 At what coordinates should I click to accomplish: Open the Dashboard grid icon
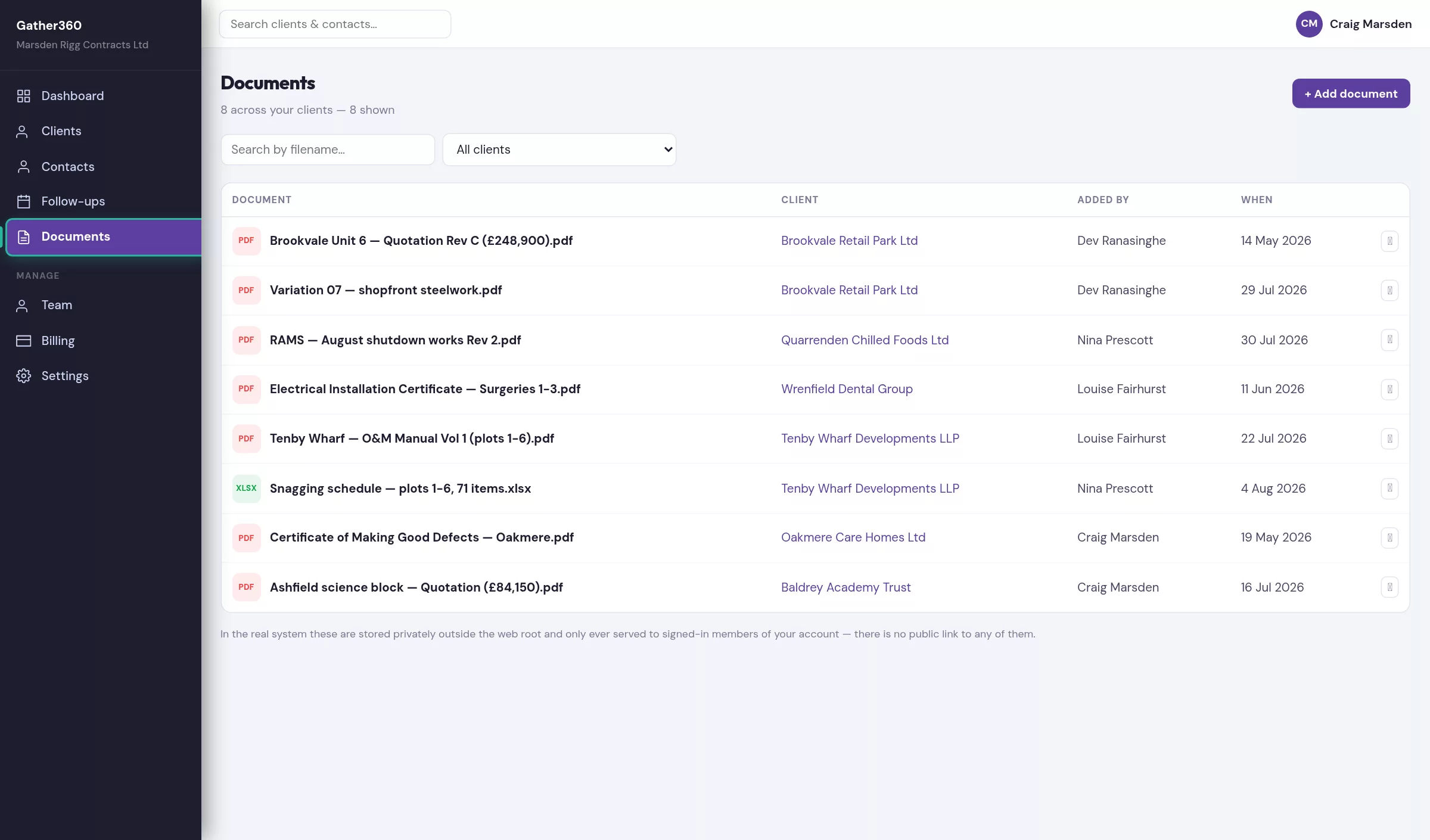pos(23,96)
